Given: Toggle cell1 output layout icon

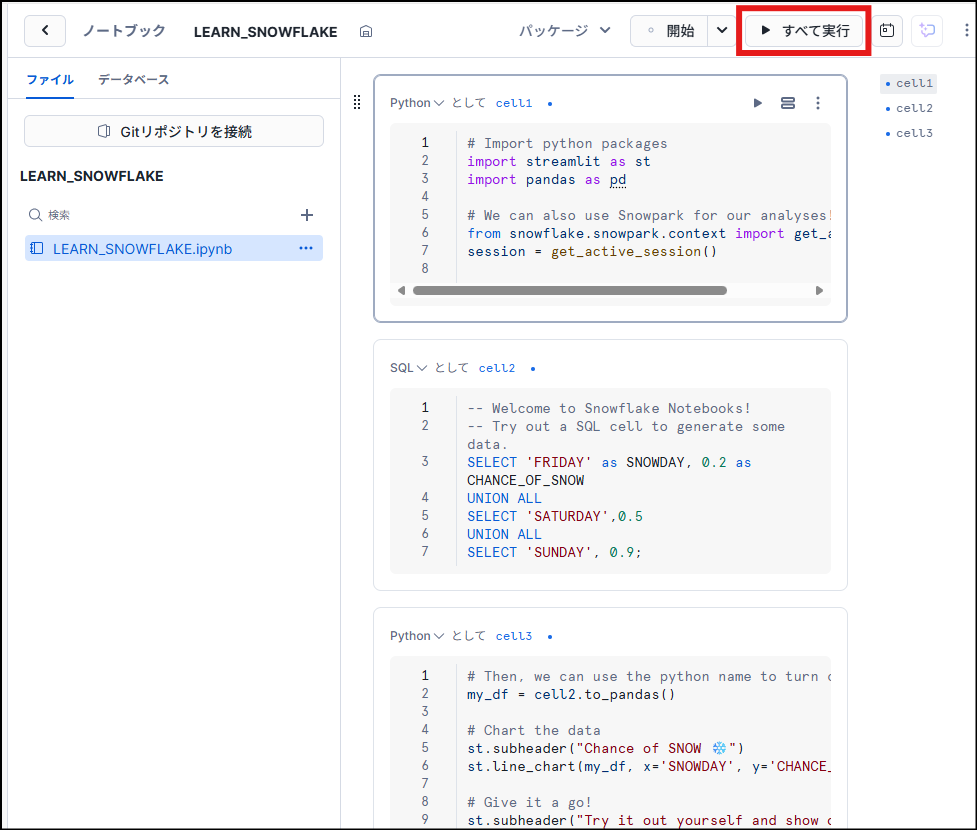Looking at the screenshot, I should point(788,103).
